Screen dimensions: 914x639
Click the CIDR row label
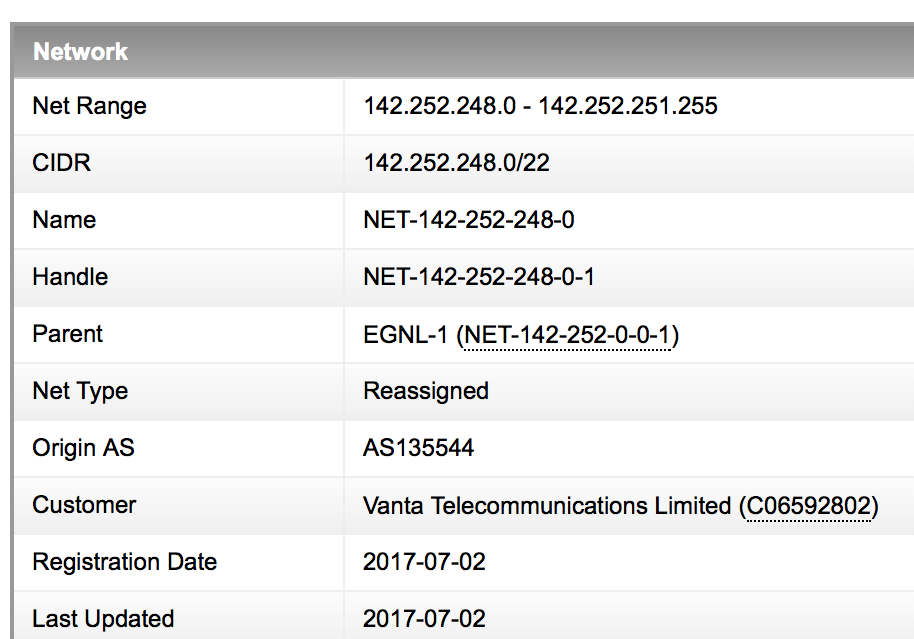click(x=62, y=163)
